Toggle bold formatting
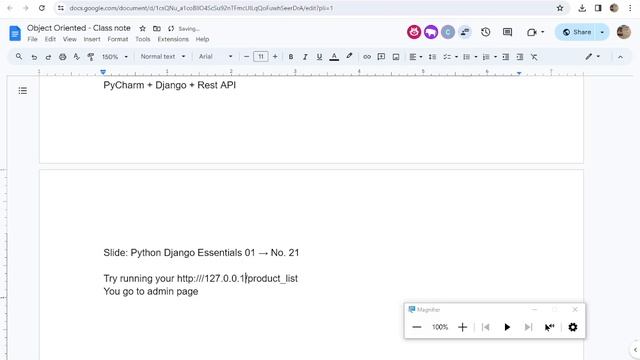The height and width of the screenshot is (360, 640). coord(291,57)
